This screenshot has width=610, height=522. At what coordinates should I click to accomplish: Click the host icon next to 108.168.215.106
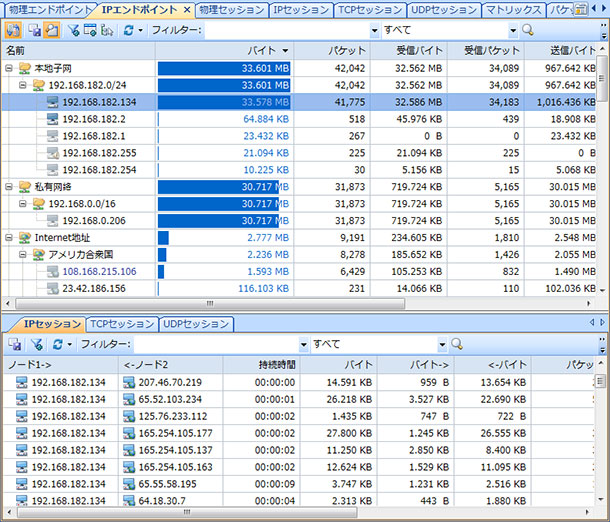pos(53,271)
